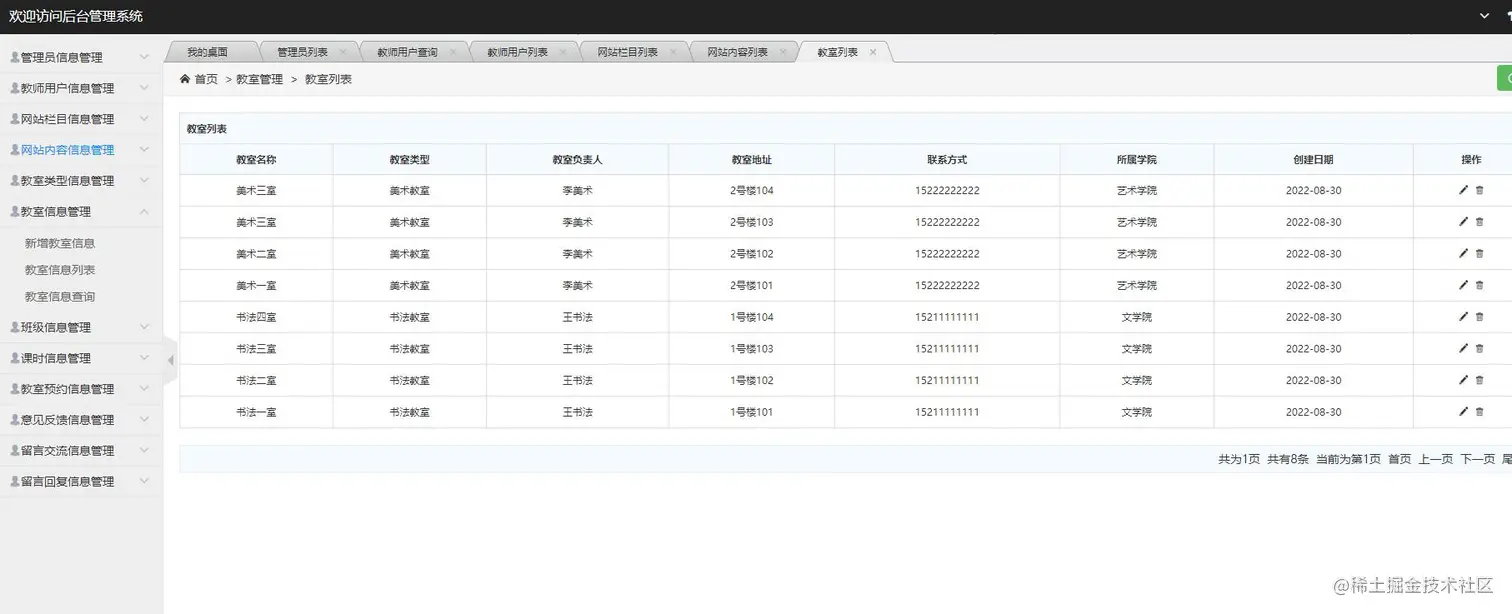Close the active 教室列表 tab
1512x614 pixels.
point(873,52)
